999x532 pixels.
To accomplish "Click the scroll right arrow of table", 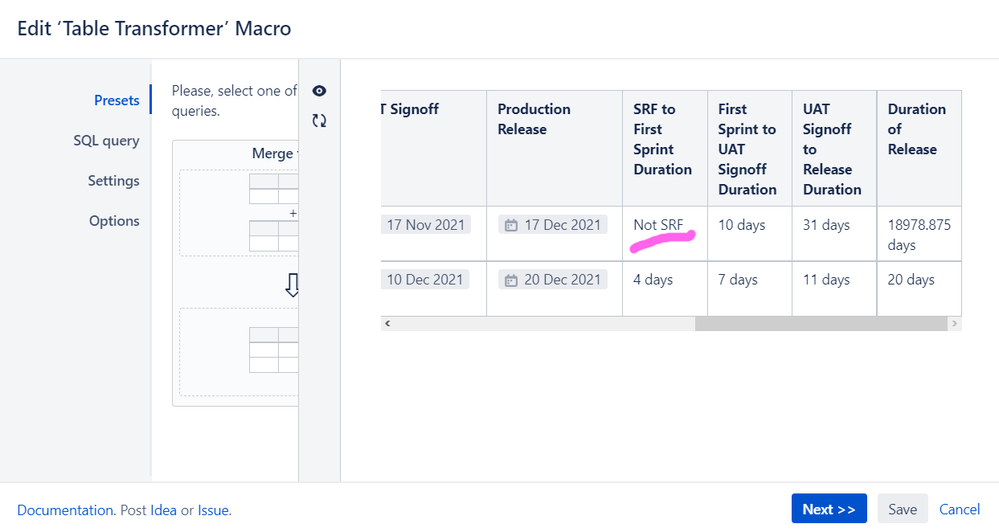I will 954,324.
